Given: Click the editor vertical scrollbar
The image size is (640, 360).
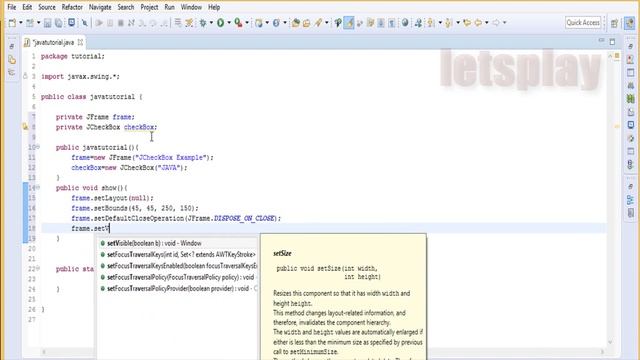Looking at the screenshot, I should [611, 198].
